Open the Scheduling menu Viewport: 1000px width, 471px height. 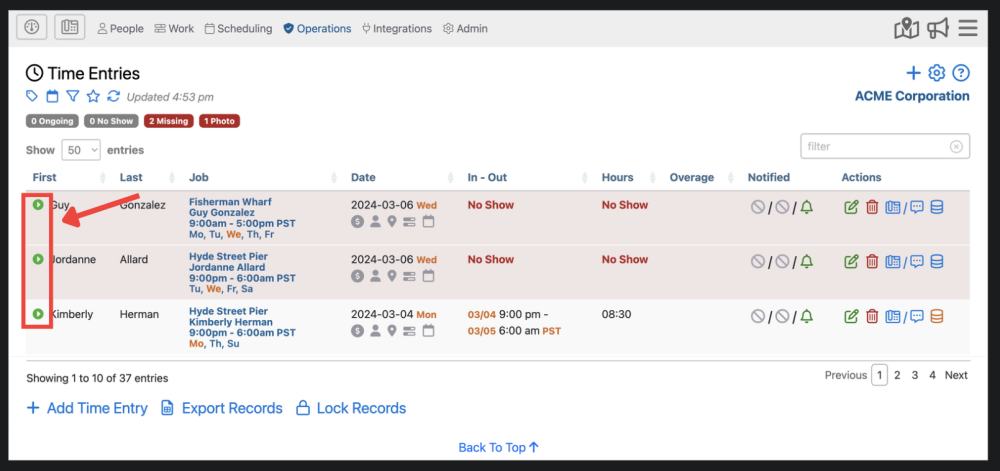238,29
